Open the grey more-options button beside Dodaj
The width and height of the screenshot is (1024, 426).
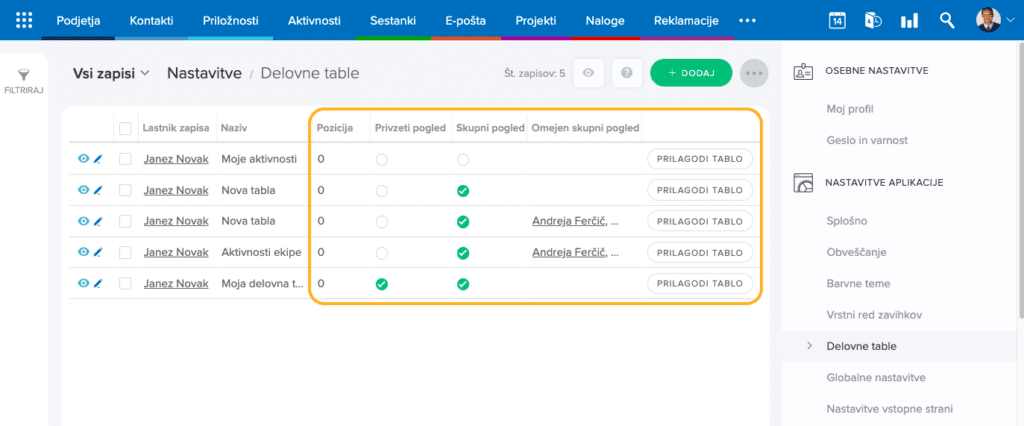click(754, 73)
